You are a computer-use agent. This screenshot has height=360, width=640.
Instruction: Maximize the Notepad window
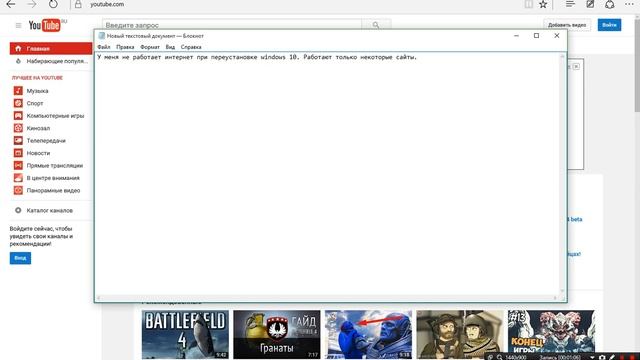[x=536, y=36]
